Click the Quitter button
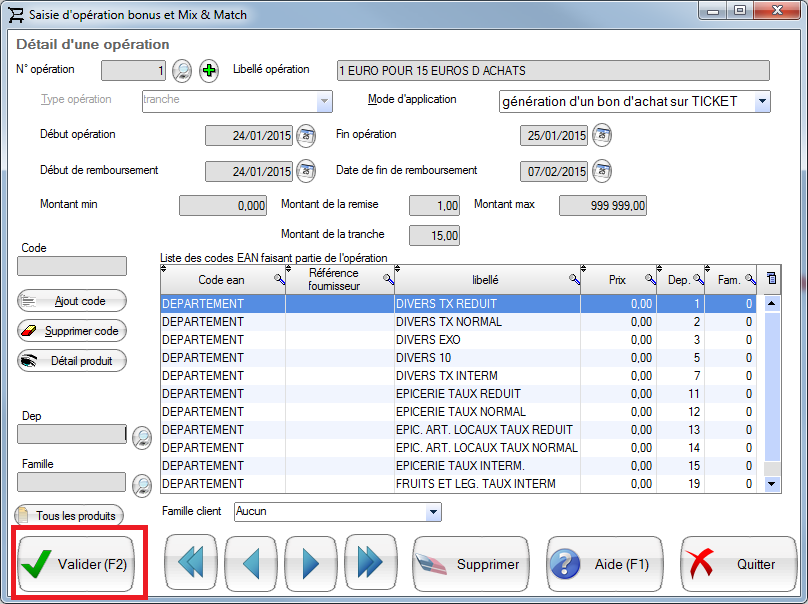The height and width of the screenshot is (604, 808). pyautogui.click(x=739, y=564)
